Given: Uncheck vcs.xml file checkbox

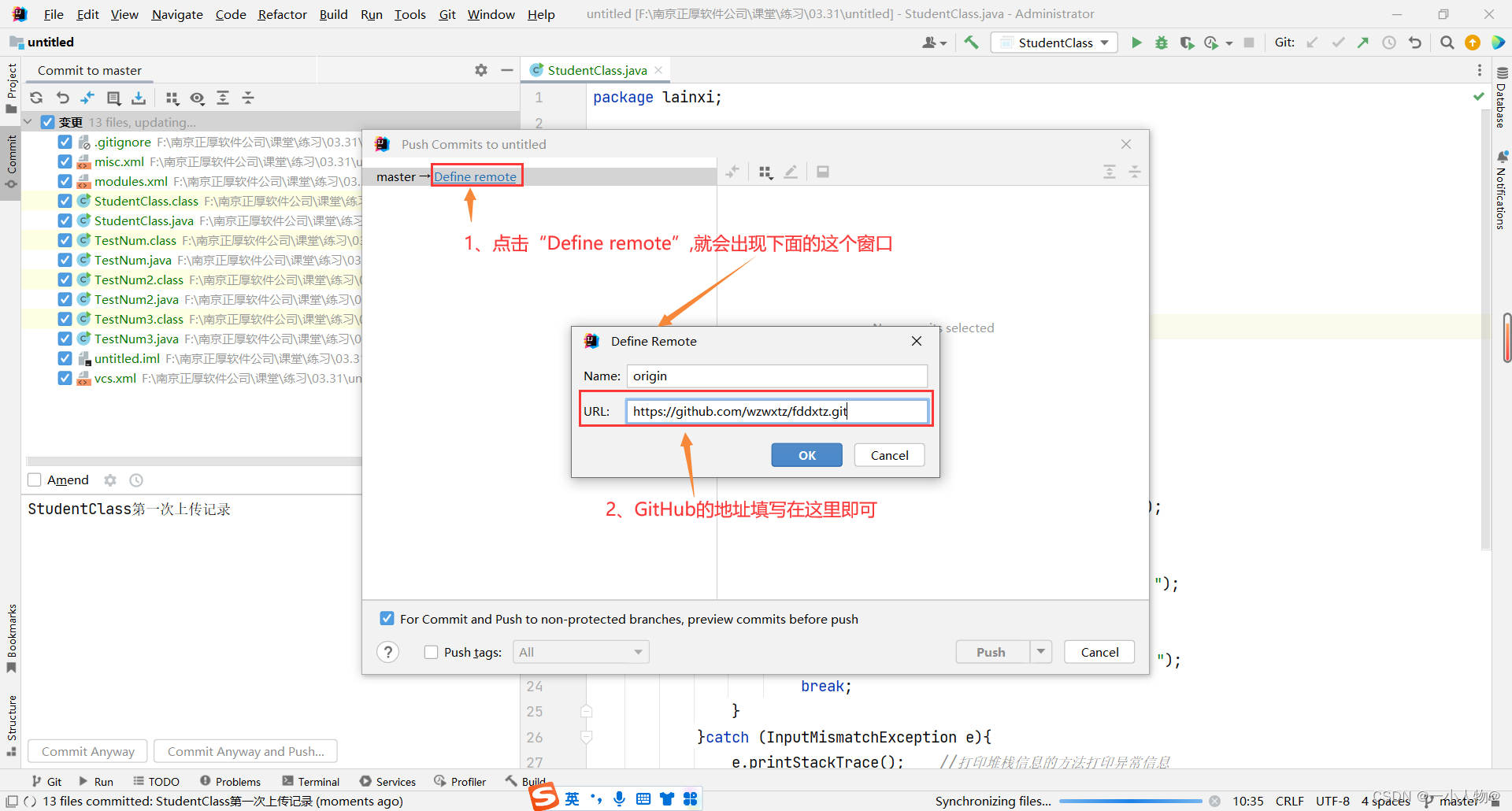Looking at the screenshot, I should point(65,379).
